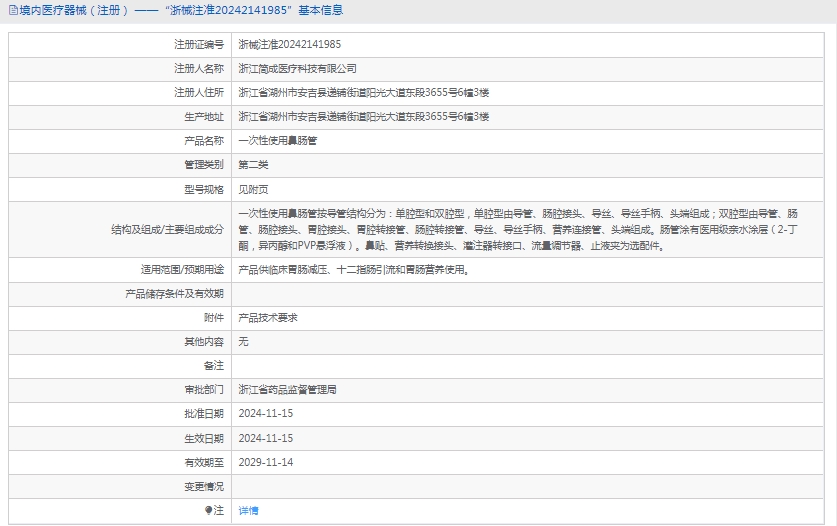This screenshot has height=526, width=837.
Task: Click the 生效日期 value 2024-11-15
Action: pos(265,438)
